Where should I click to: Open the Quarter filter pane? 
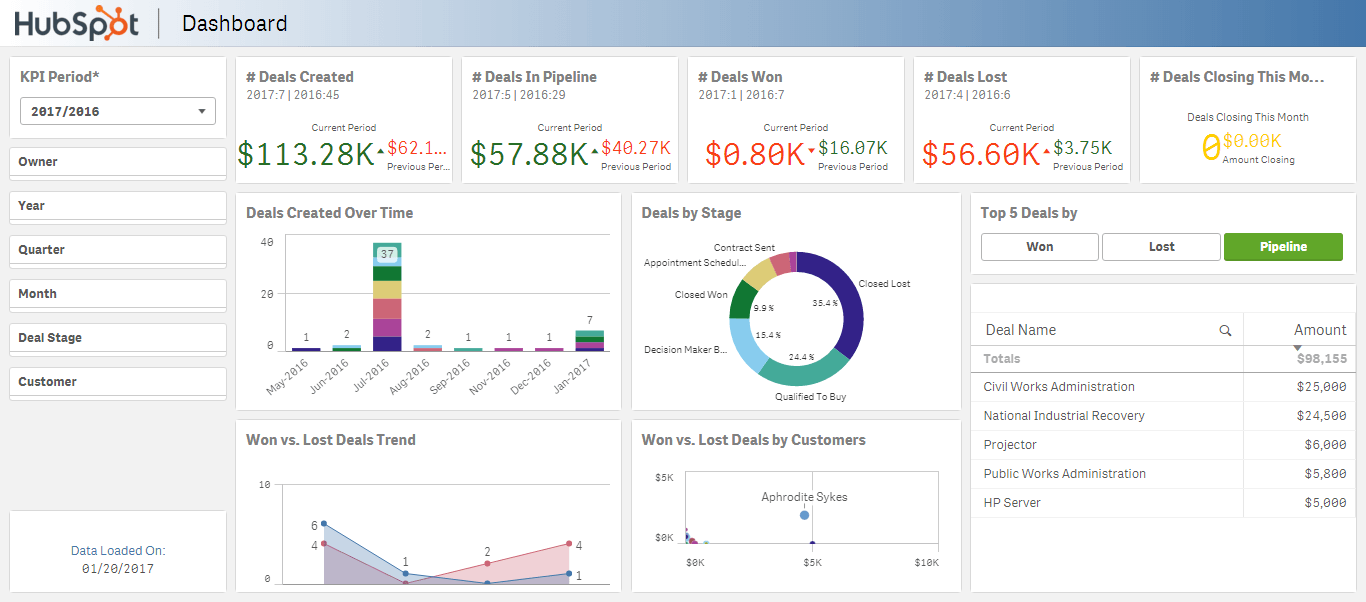tap(118, 250)
